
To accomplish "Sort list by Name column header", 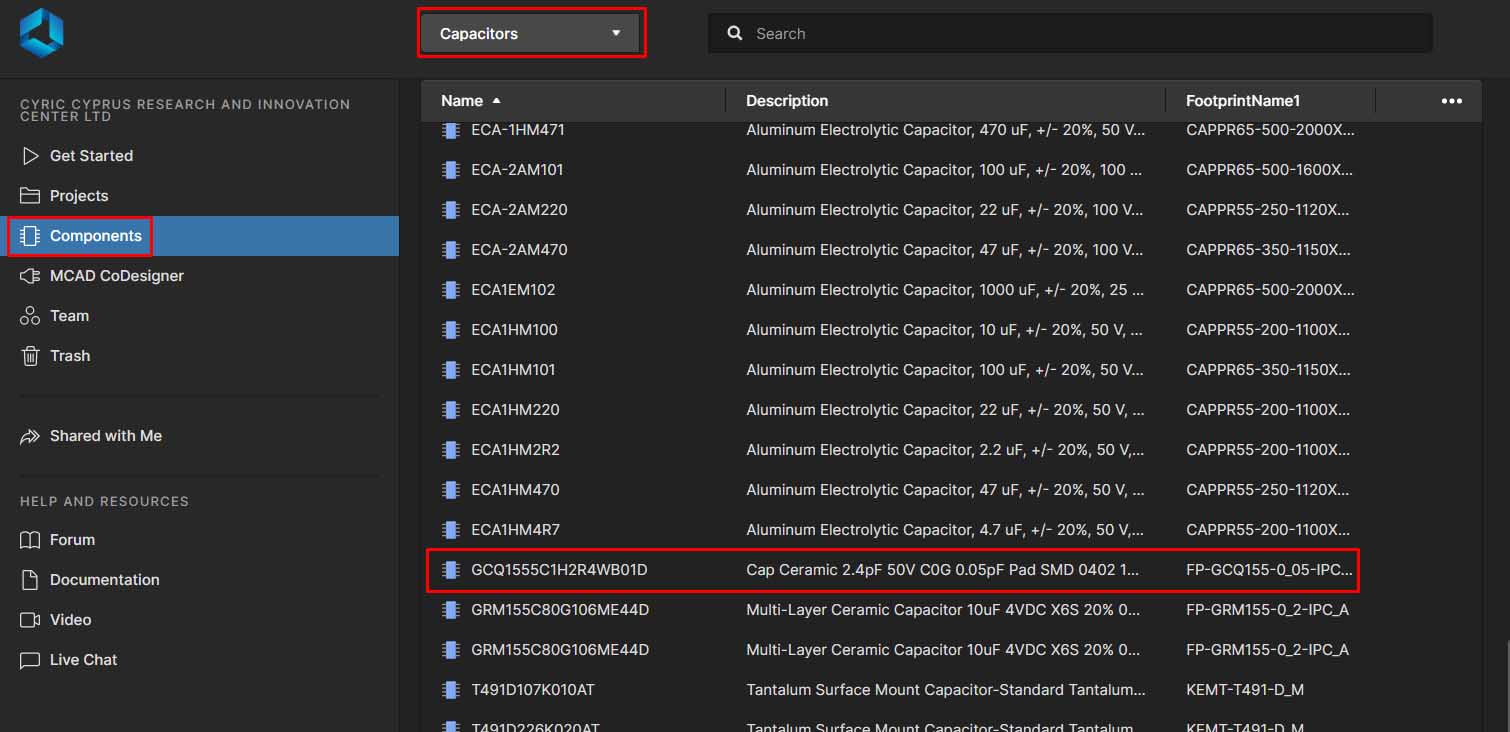I will [x=462, y=101].
